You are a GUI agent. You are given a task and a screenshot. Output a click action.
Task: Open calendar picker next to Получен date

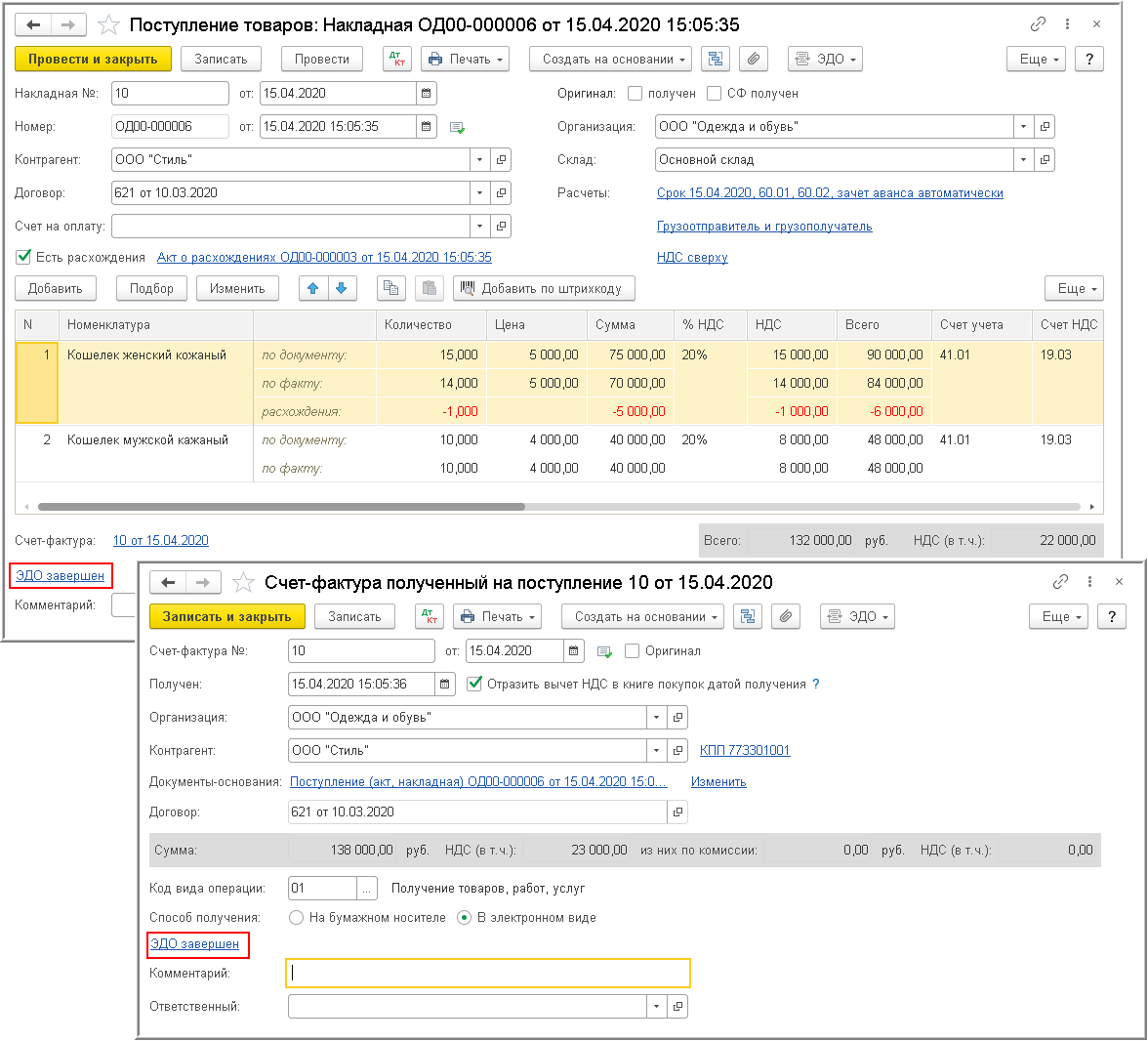(444, 685)
